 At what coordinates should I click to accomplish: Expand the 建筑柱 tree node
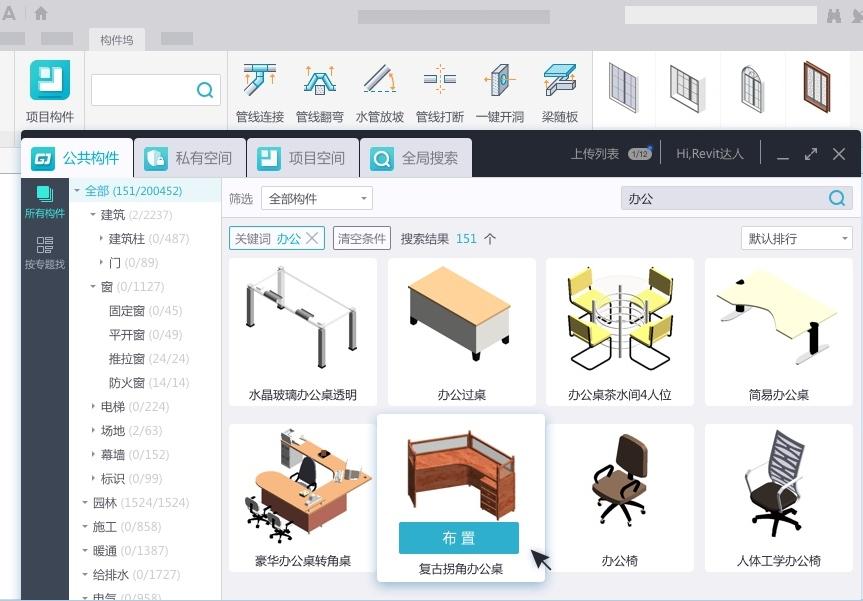[x=101, y=238]
